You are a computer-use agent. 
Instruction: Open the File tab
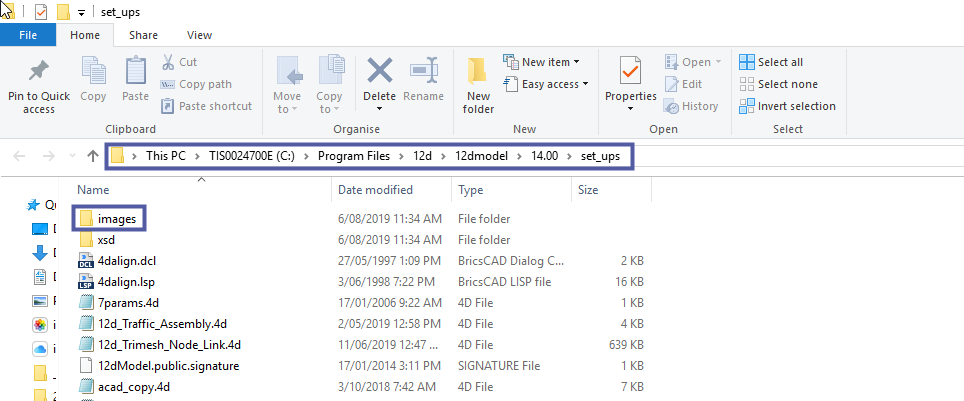coord(28,35)
